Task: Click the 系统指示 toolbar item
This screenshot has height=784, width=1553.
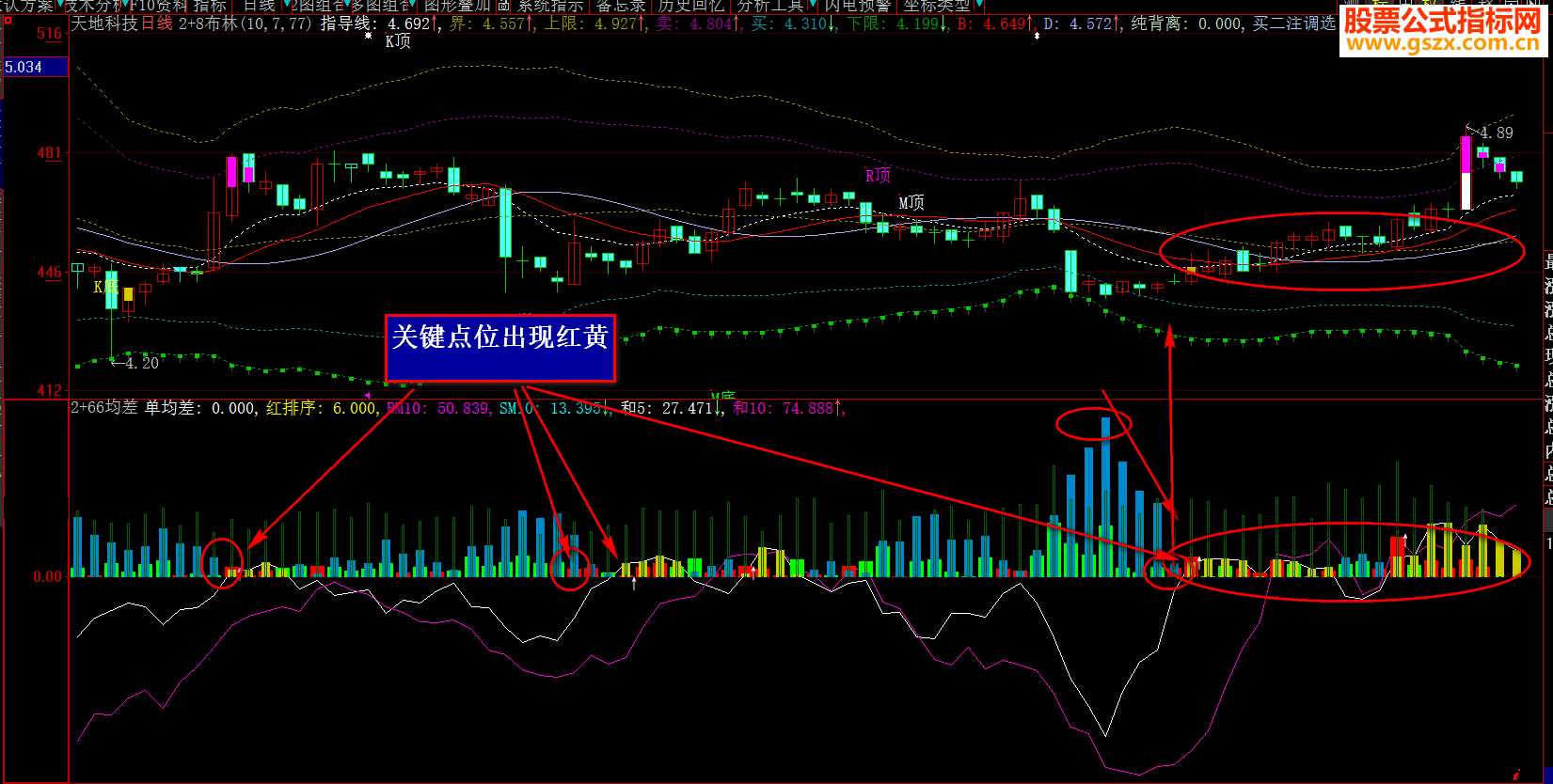Action: pos(550,5)
